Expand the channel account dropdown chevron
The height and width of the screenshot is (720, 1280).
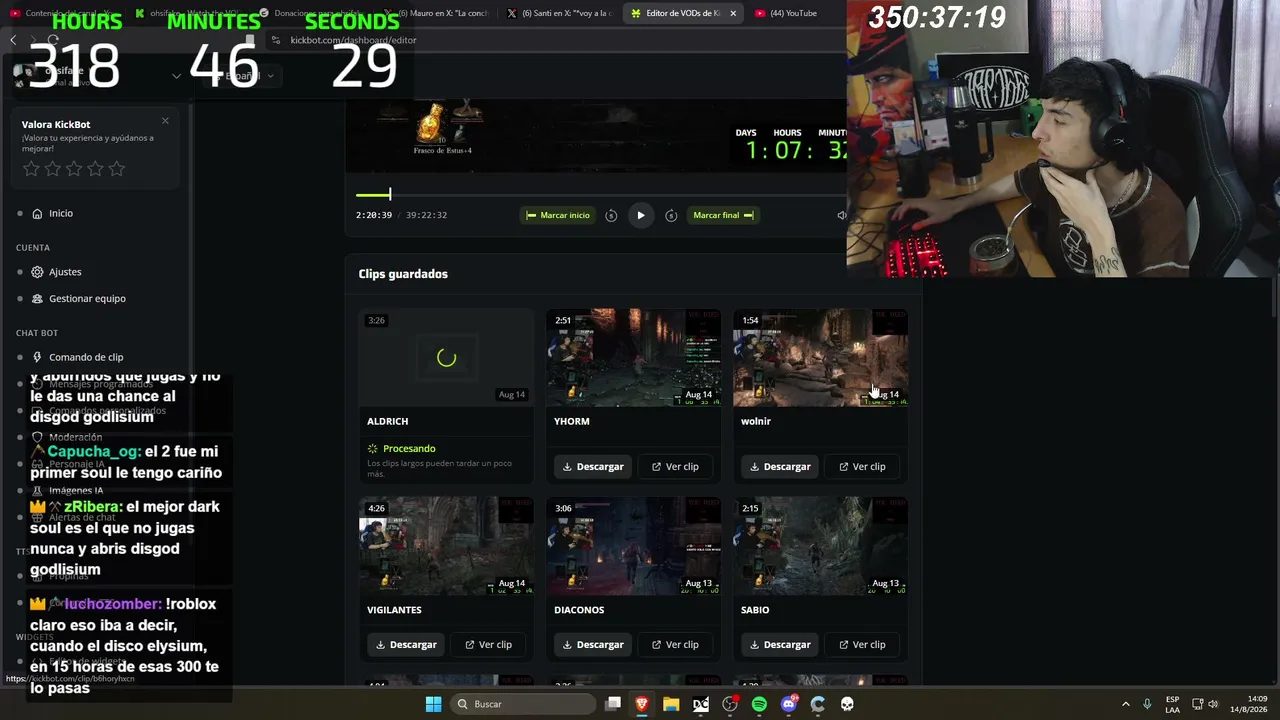(x=176, y=76)
